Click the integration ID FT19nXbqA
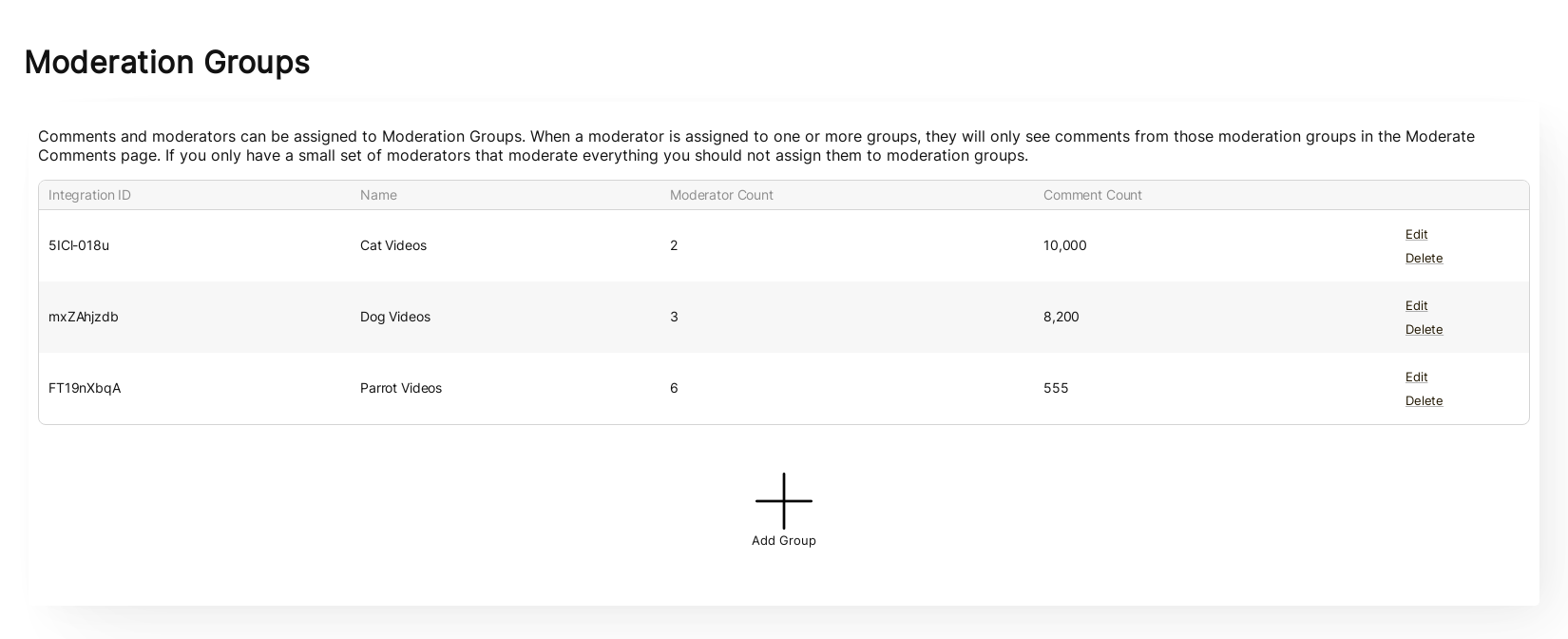 pyautogui.click(x=85, y=388)
